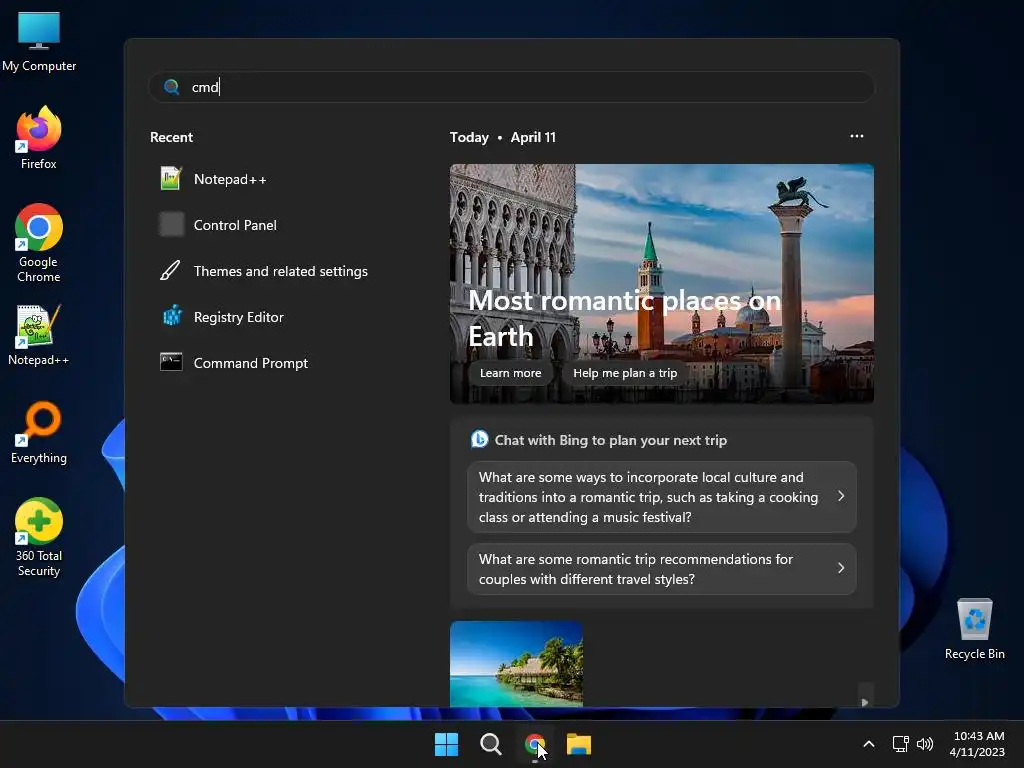
Task: Open the three-dot menu beside Today April 11
Action: point(857,136)
